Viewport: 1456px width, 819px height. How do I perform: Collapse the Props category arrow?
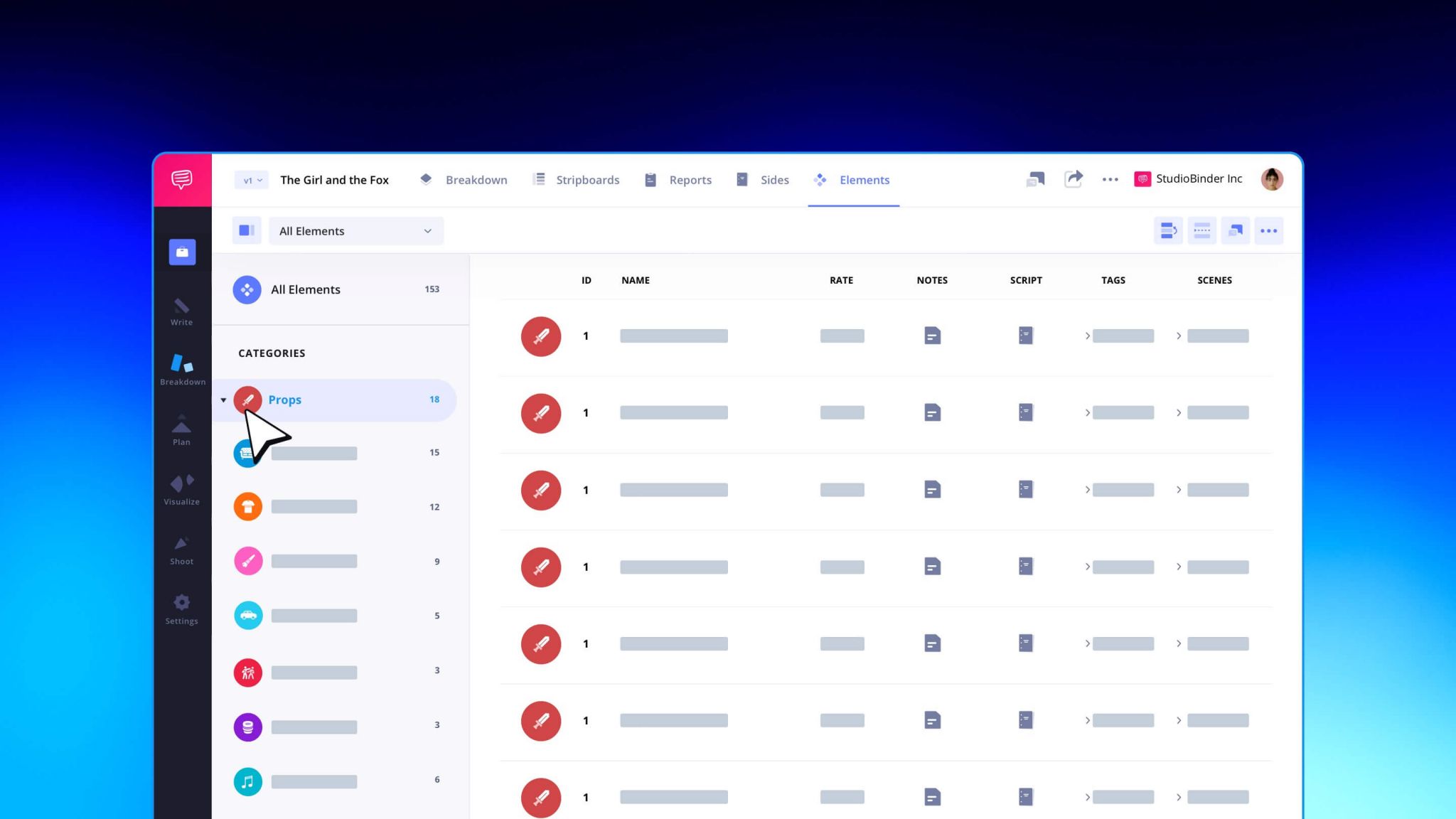click(223, 400)
